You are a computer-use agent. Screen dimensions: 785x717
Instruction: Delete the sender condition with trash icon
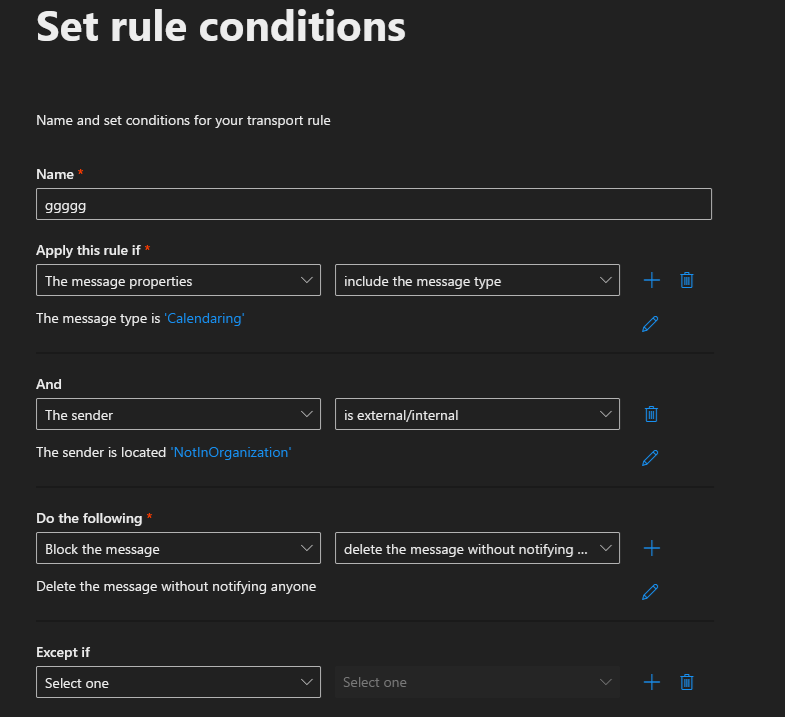(x=651, y=414)
